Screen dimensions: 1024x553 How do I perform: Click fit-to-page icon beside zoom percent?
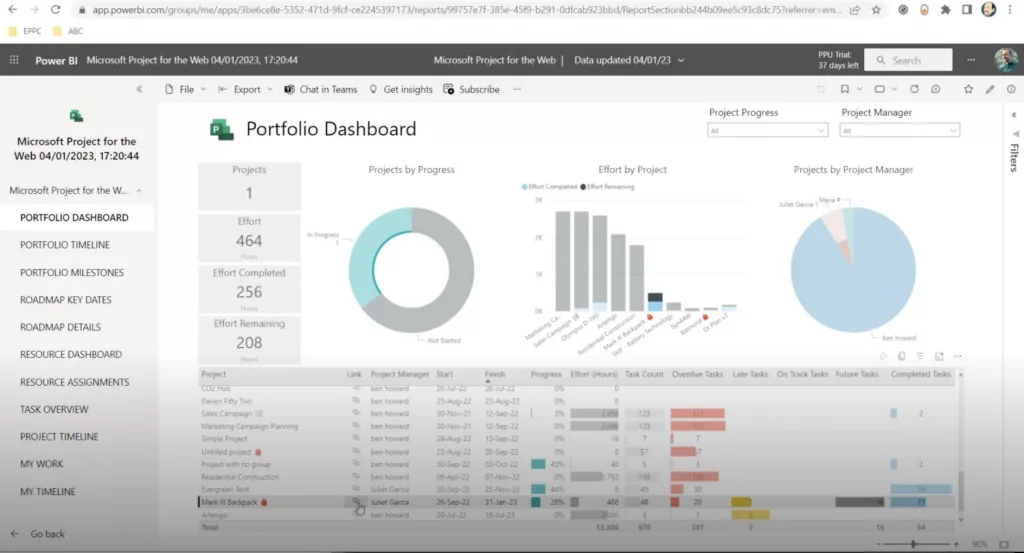coord(1004,544)
